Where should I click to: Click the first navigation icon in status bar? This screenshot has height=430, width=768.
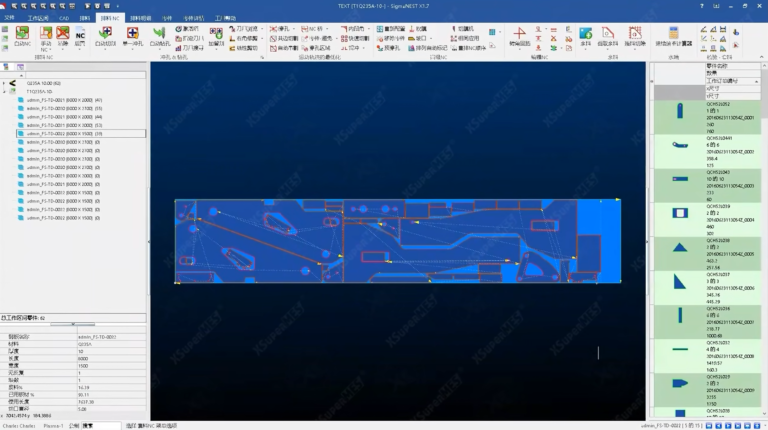pyautogui.click(x=709, y=426)
